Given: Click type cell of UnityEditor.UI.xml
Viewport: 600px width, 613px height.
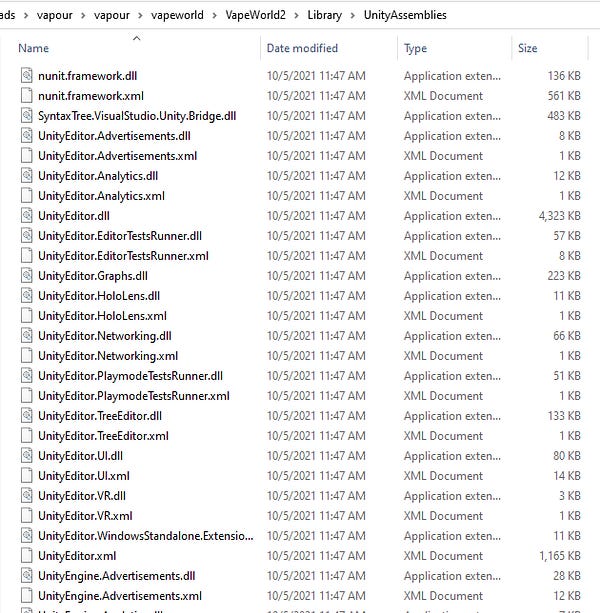Looking at the screenshot, I should pyautogui.click(x=443, y=475).
